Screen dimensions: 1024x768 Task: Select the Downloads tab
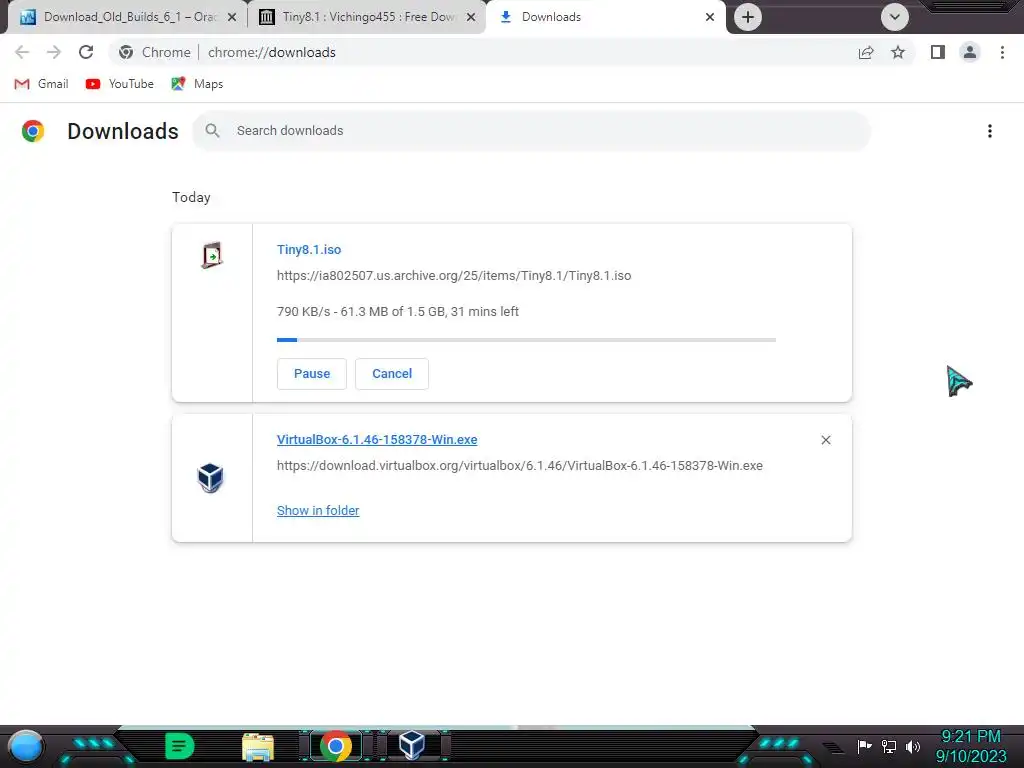click(x=607, y=17)
